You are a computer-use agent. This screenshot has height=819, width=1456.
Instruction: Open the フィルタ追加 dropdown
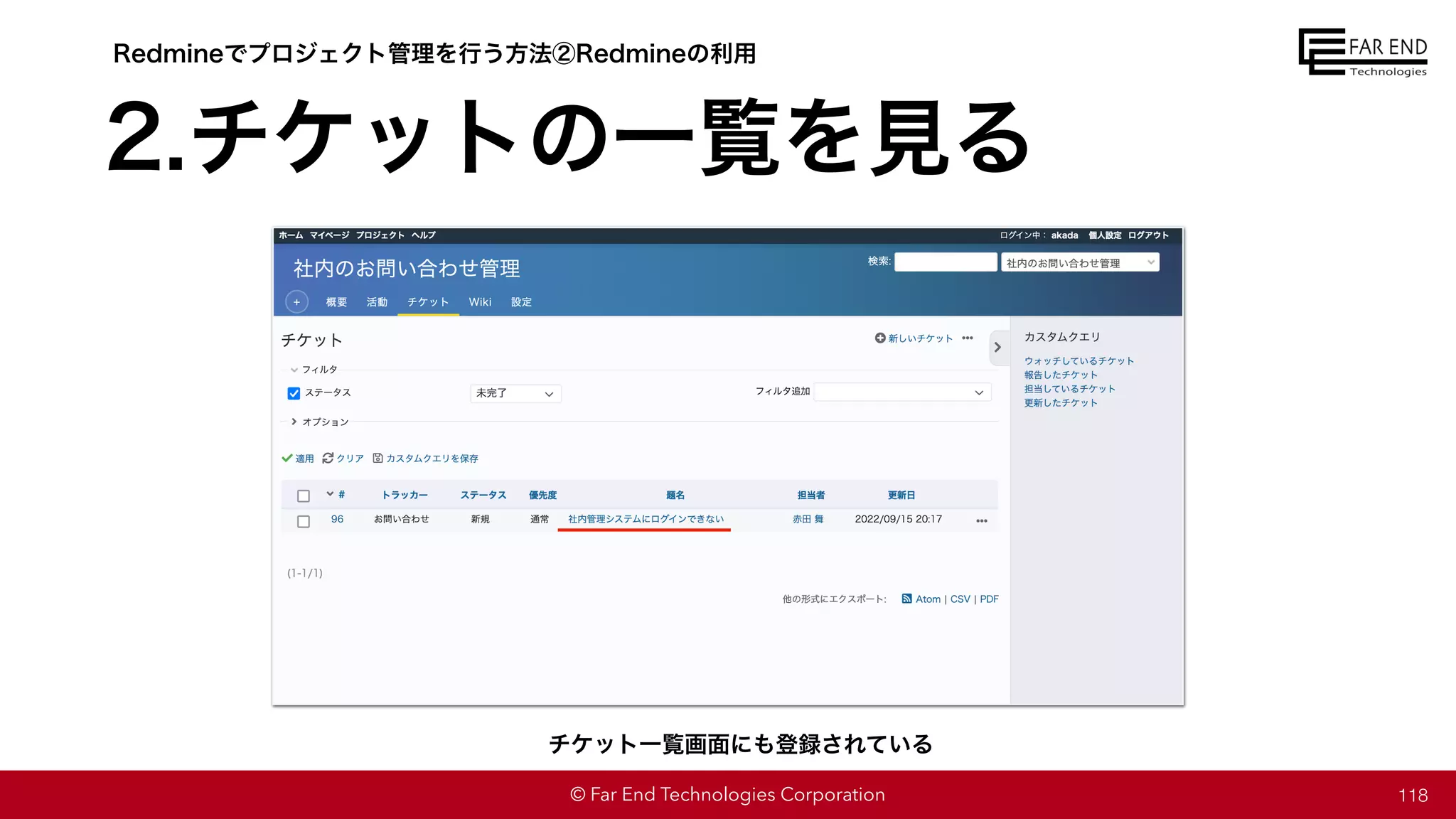point(902,392)
